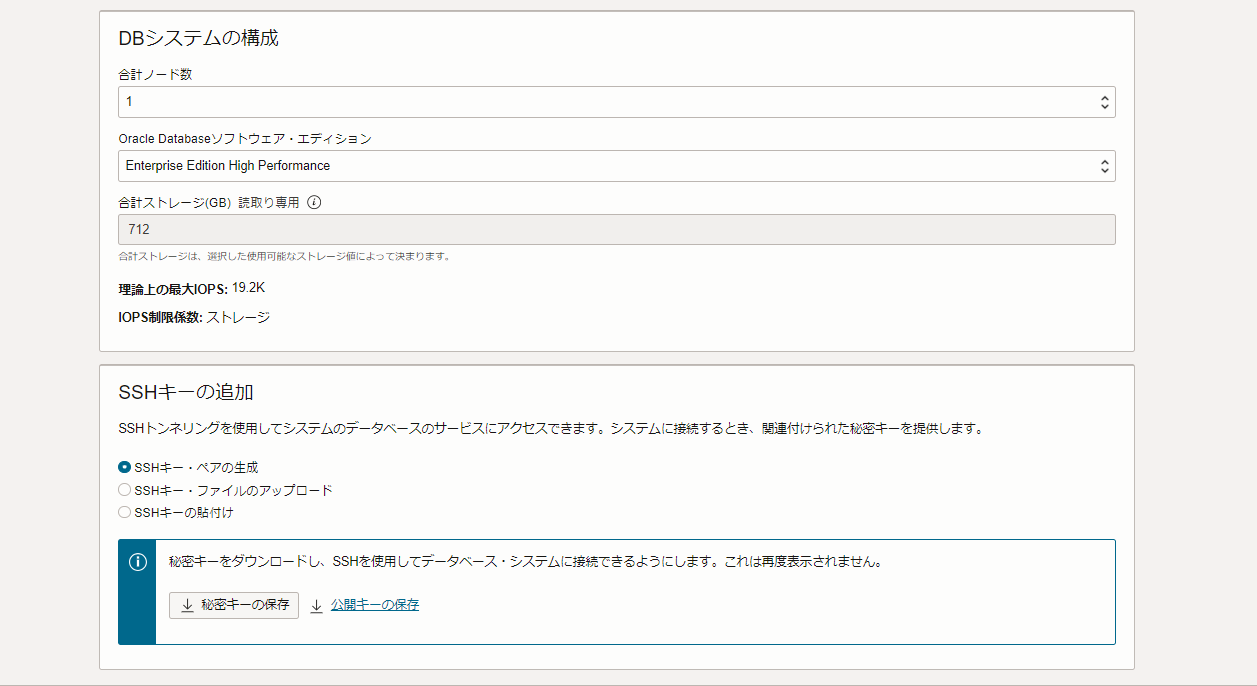1257x686 pixels.
Task: Click the IOPS制限係数 label
Action: tap(160, 318)
